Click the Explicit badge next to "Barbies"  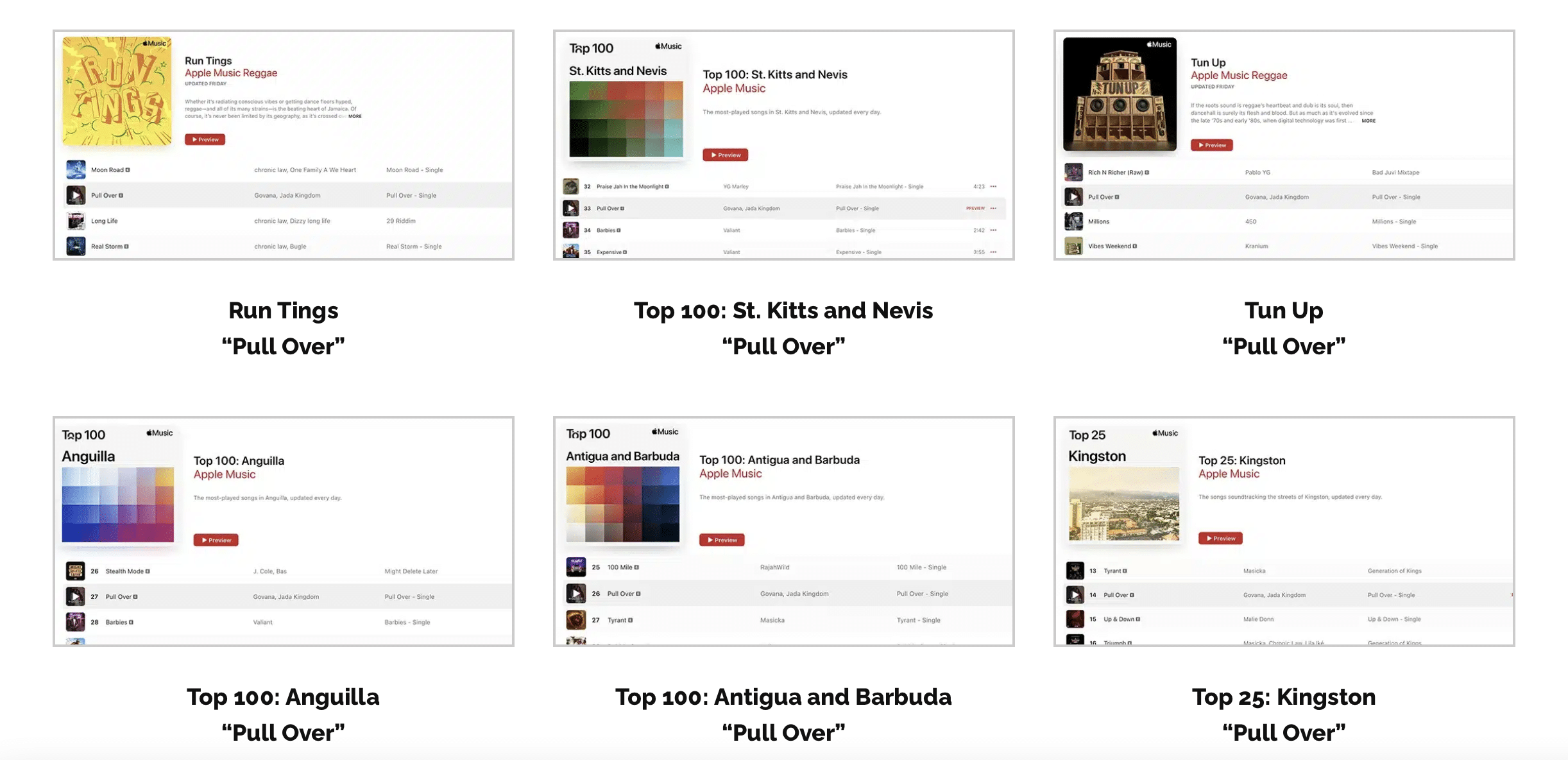tap(619, 230)
